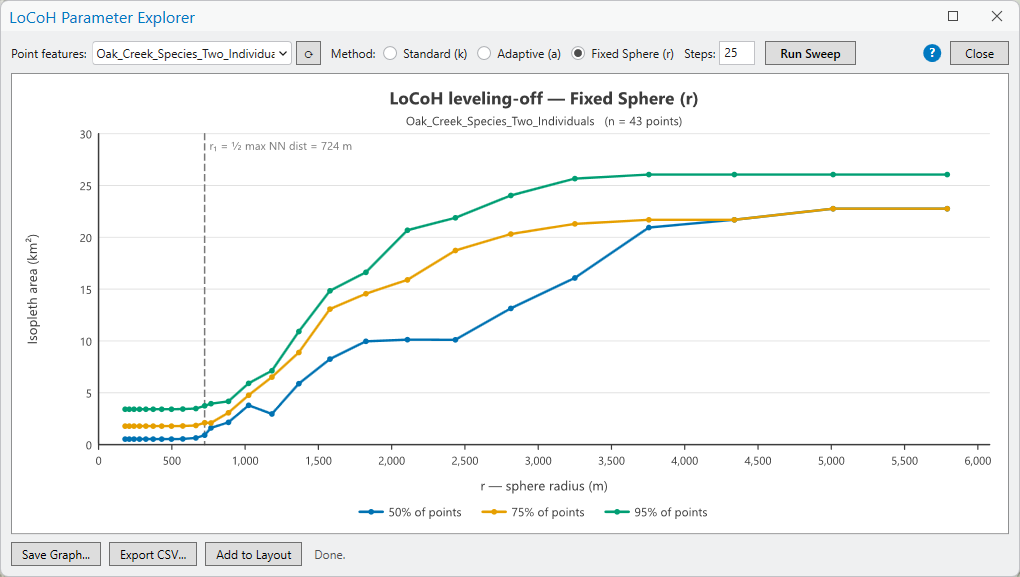Click the refresh point features icon button
This screenshot has width=1020, height=577.
click(x=308, y=53)
